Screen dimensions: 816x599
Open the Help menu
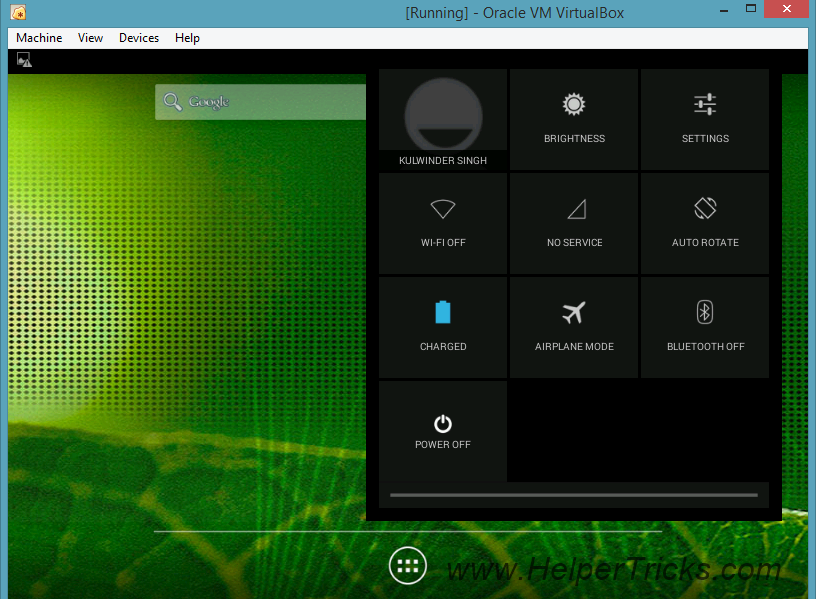187,38
